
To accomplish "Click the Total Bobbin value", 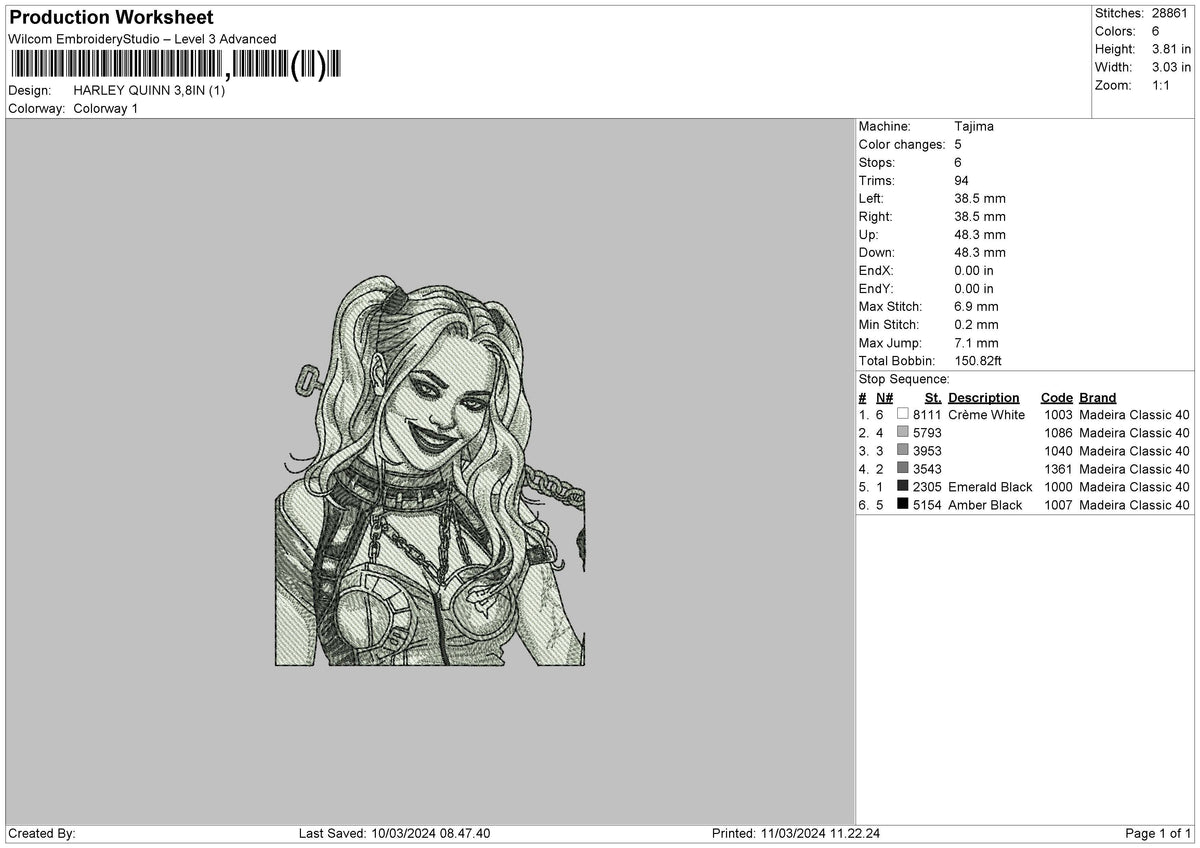I will coord(980,361).
